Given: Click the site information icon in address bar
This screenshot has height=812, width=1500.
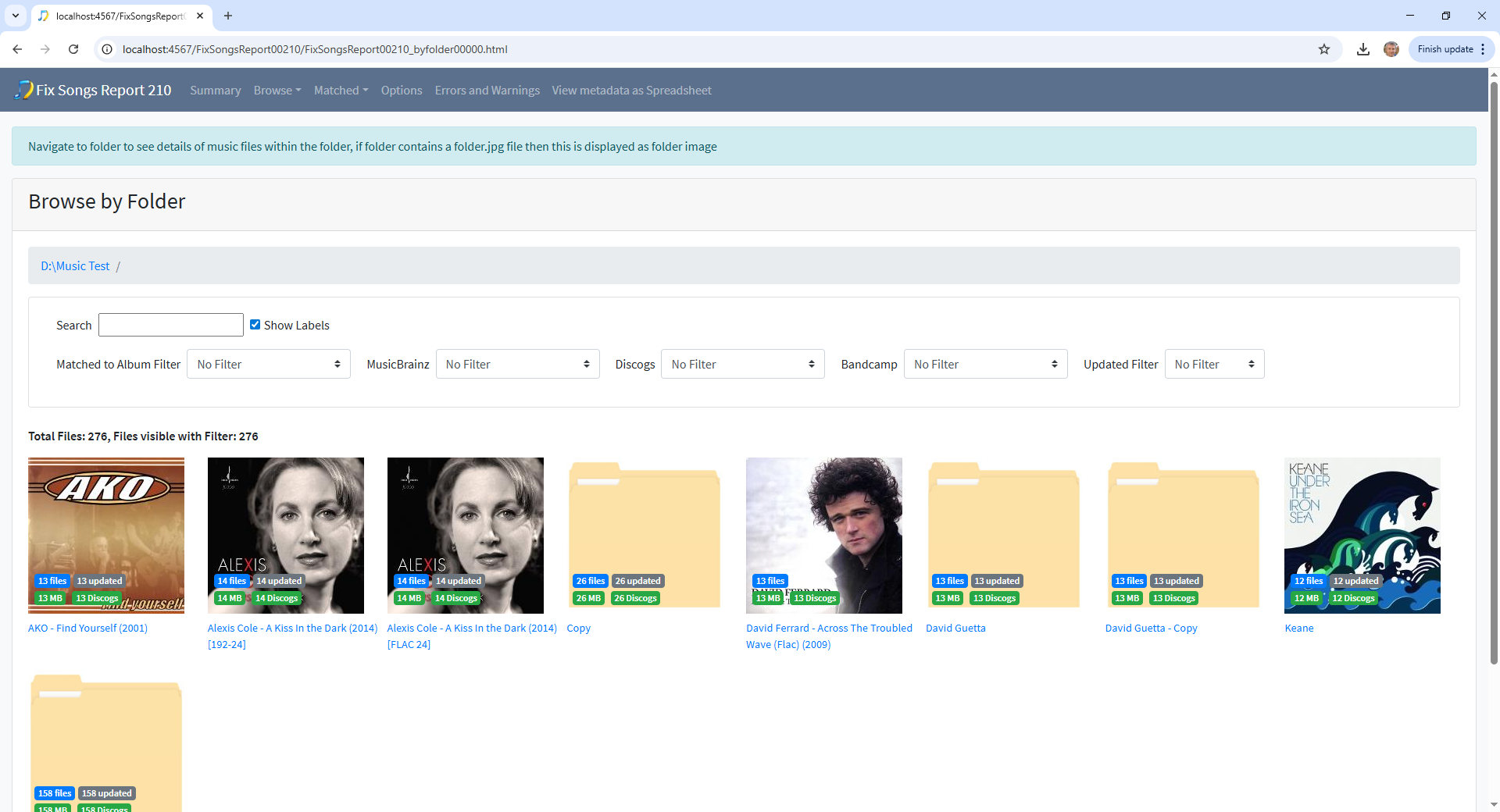Looking at the screenshot, I should [x=108, y=49].
